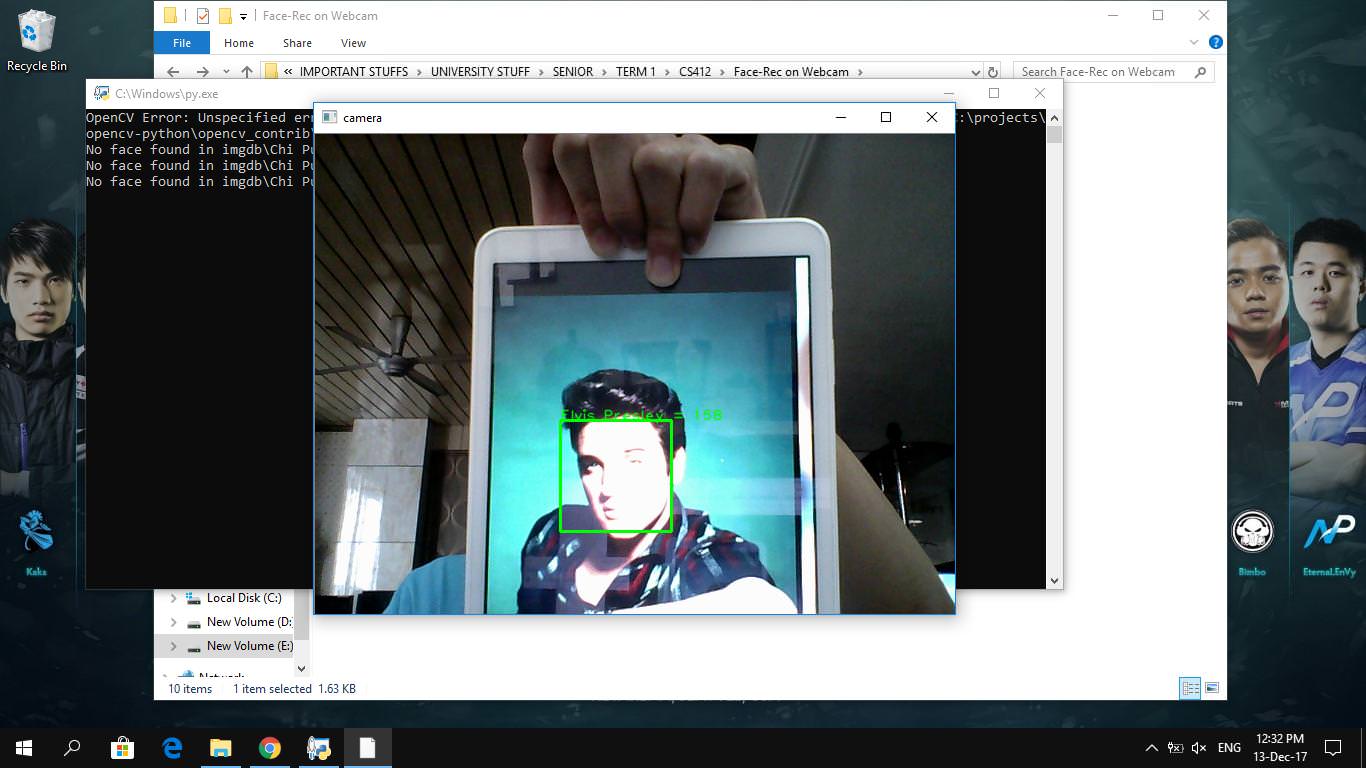Open File Explorer from taskbar
Viewport: 1366px width, 768px height.
tap(220, 748)
